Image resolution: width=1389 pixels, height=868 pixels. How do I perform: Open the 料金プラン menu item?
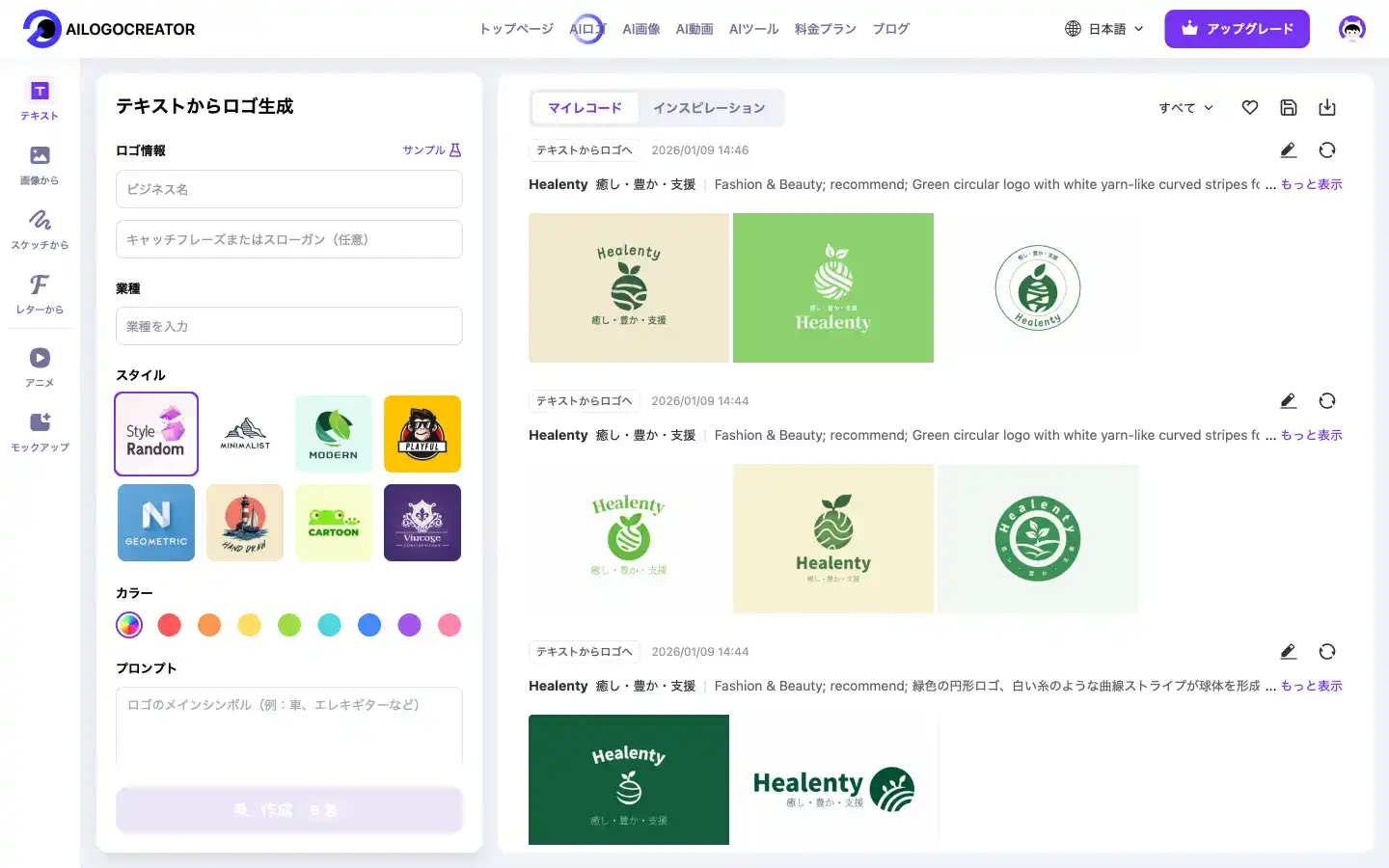tap(825, 29)
